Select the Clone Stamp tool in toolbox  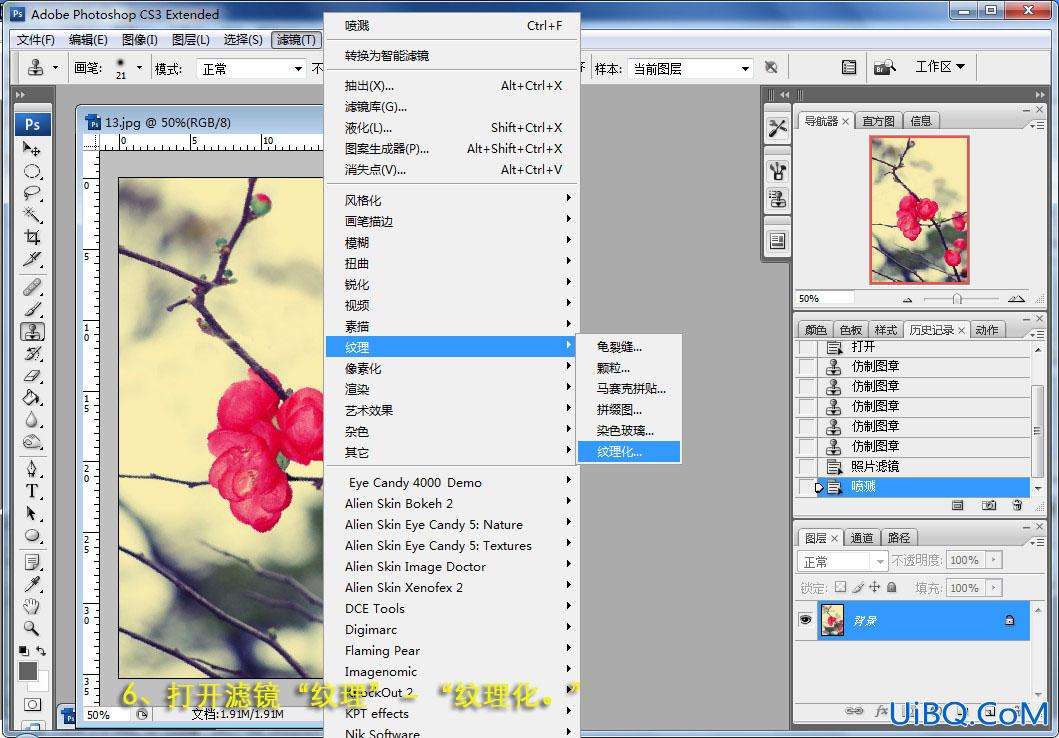(32, 332)
